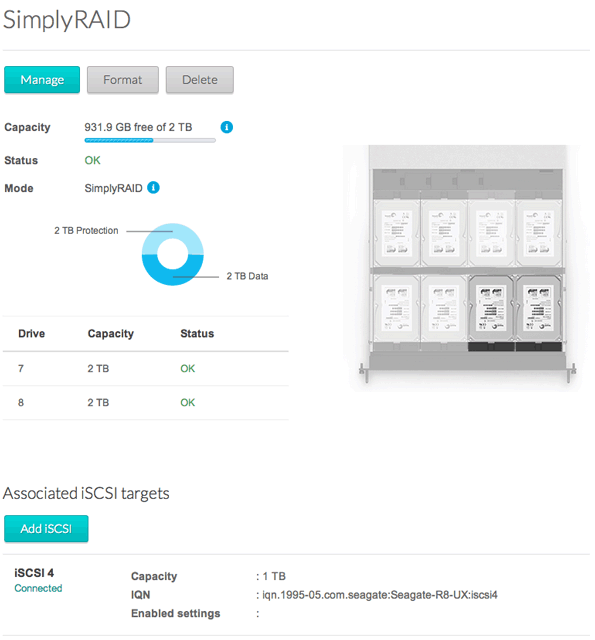Open the Capacity info icon
The width and height of the screenshot is (595, 640).
(227, 127)
